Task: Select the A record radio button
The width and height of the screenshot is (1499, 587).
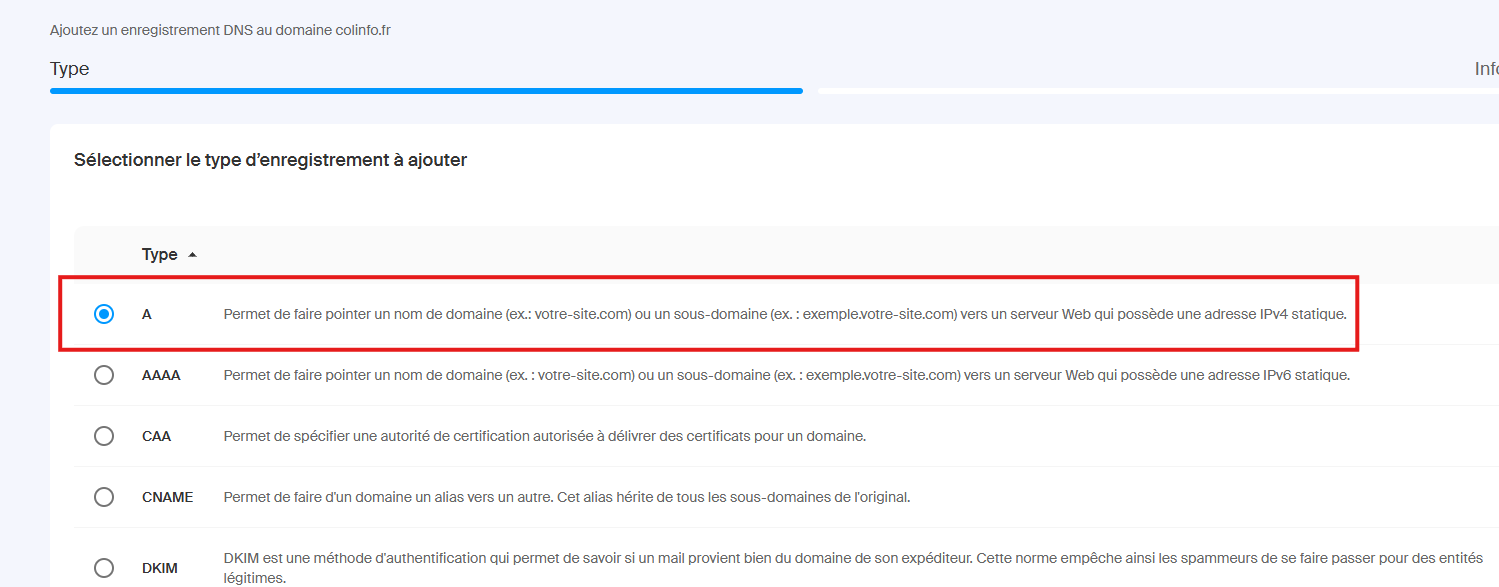Action: pyautogui.click(x=104, y=314)
